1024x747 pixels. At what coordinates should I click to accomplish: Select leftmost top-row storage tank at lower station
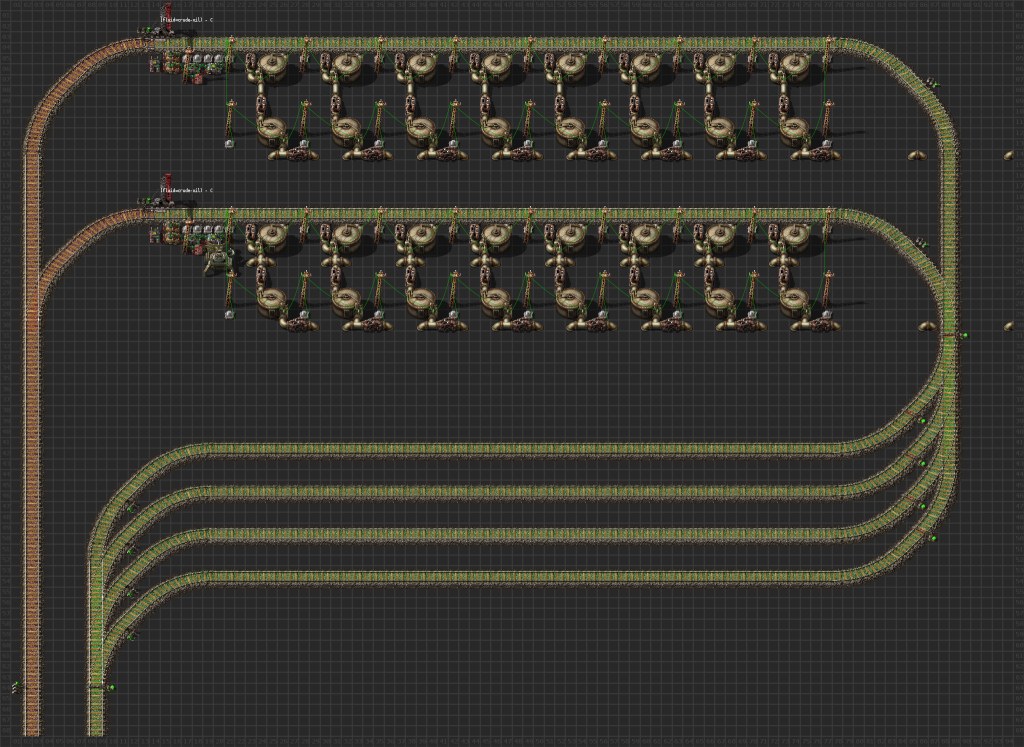pos(272,238)
